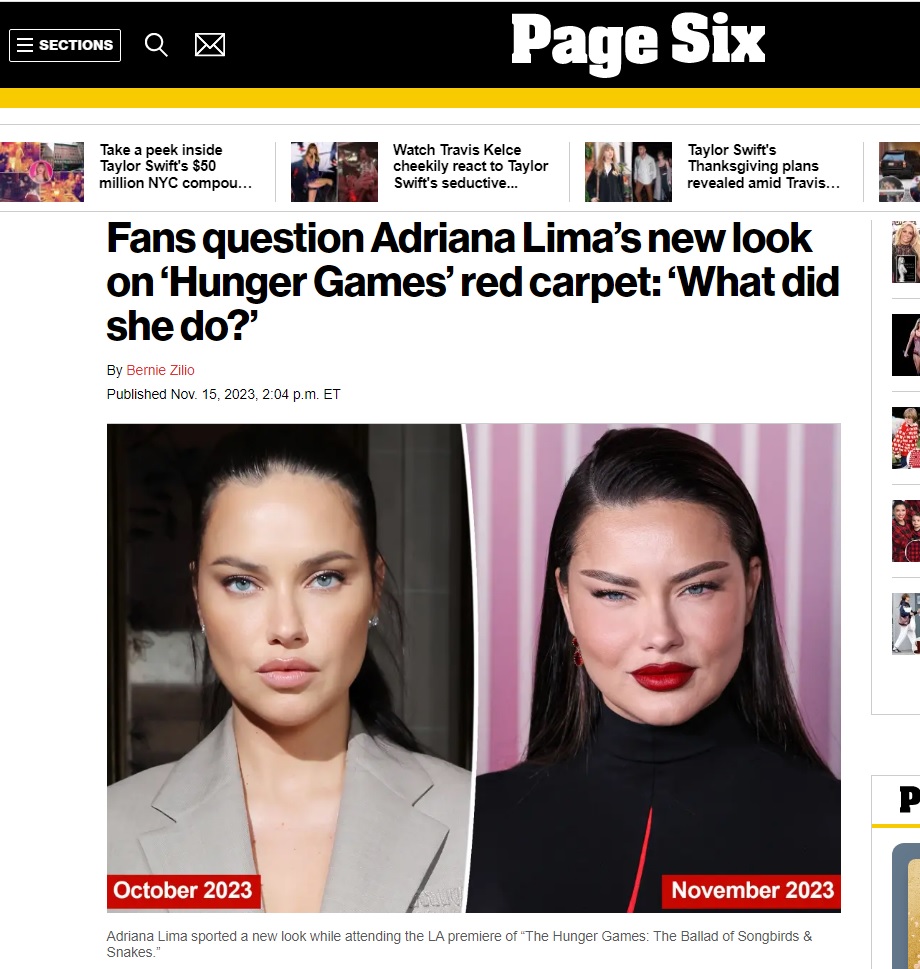Viewport: 920px width, 969px height.
Task: Open top sidebar thumbnail of blonde woman
Action: click(x=906, y=252)
